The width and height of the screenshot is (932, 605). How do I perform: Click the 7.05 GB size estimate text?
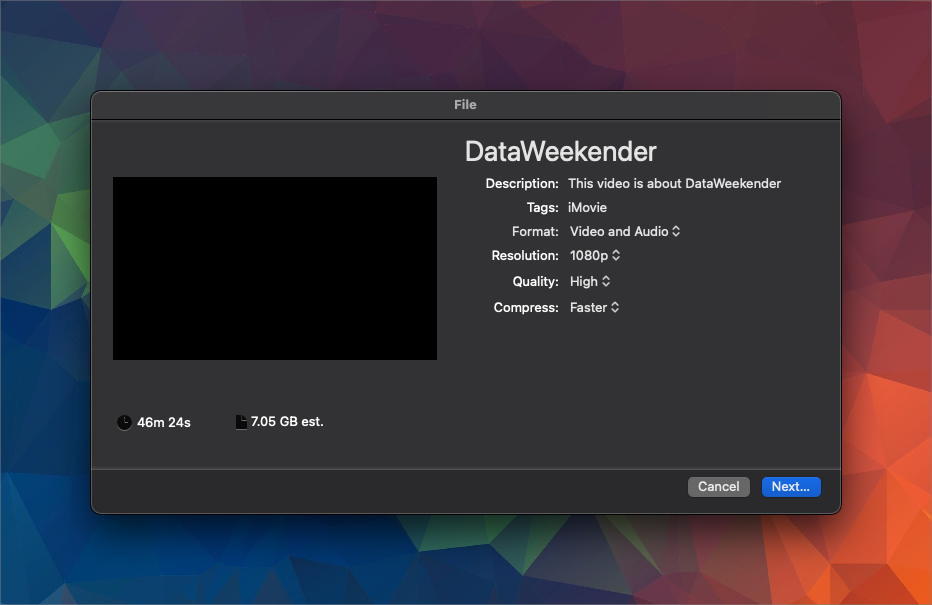tap(287, 421)
